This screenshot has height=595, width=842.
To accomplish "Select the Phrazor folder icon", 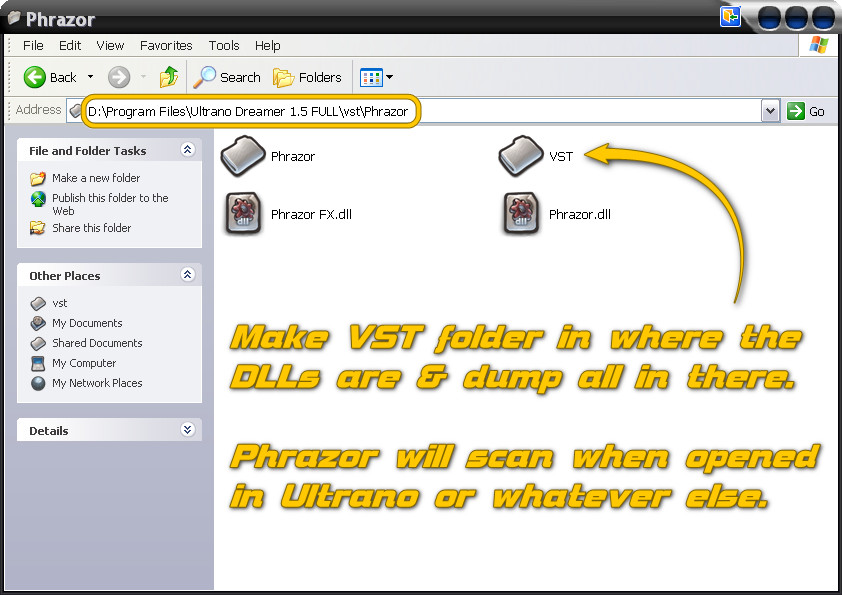I will (243, 156).
